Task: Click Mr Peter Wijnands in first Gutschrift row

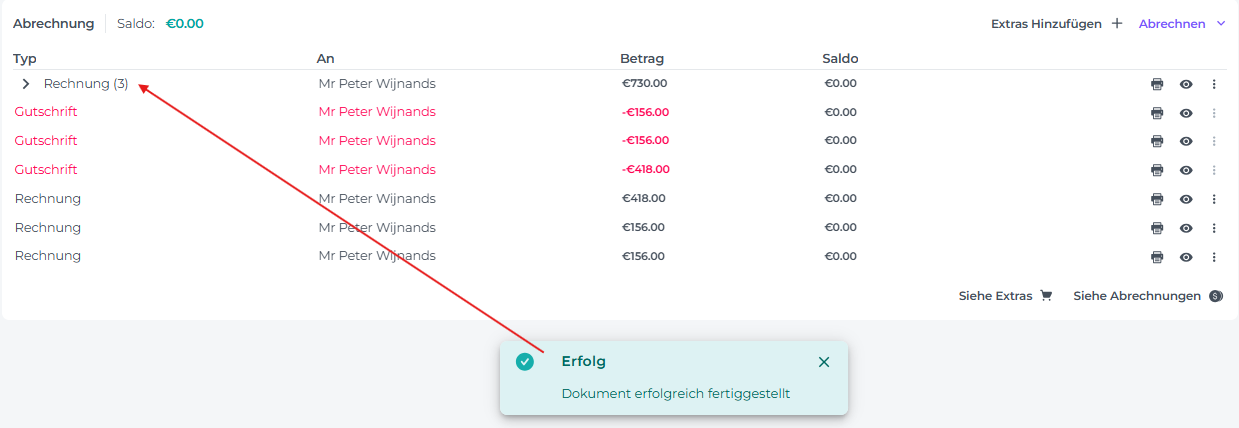Action: click(x=377, y=112)
